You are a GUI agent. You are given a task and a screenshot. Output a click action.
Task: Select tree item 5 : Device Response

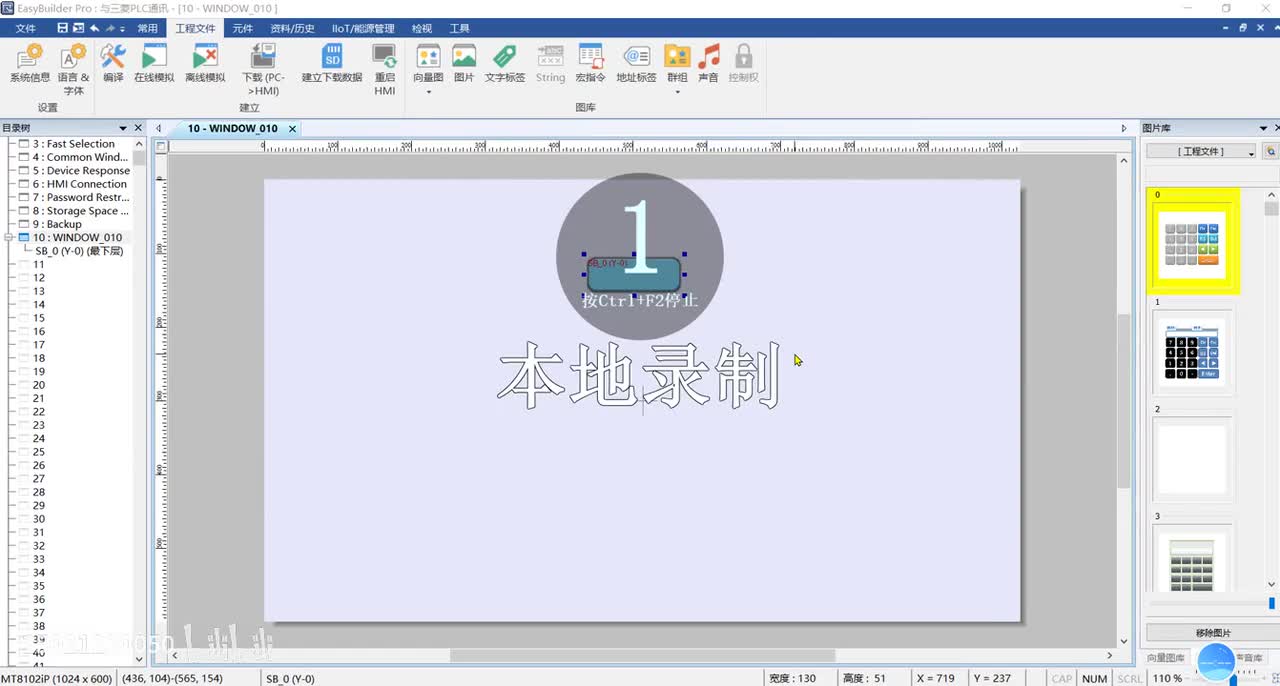click(81, 171)
